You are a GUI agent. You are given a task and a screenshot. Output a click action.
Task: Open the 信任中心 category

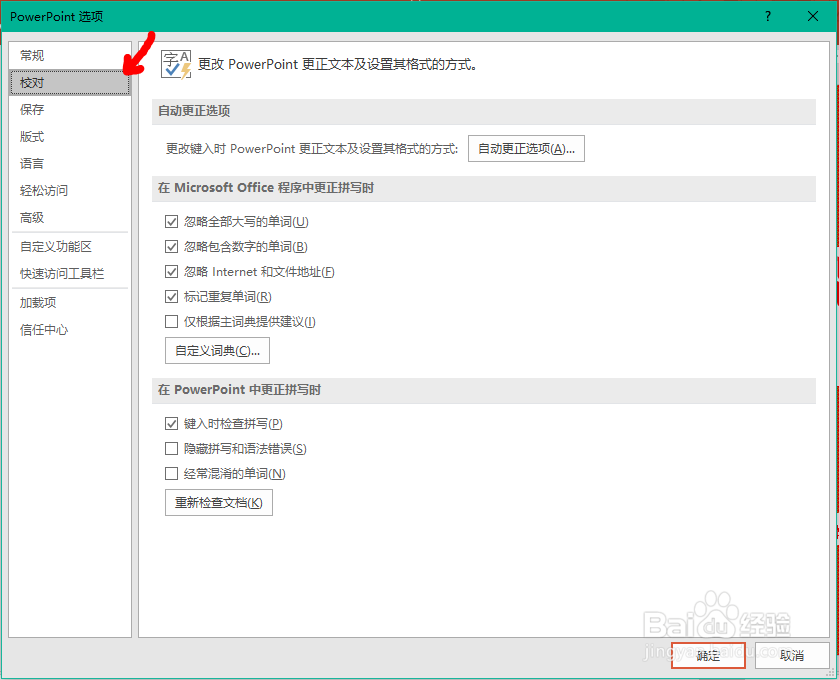pos(70,330)
